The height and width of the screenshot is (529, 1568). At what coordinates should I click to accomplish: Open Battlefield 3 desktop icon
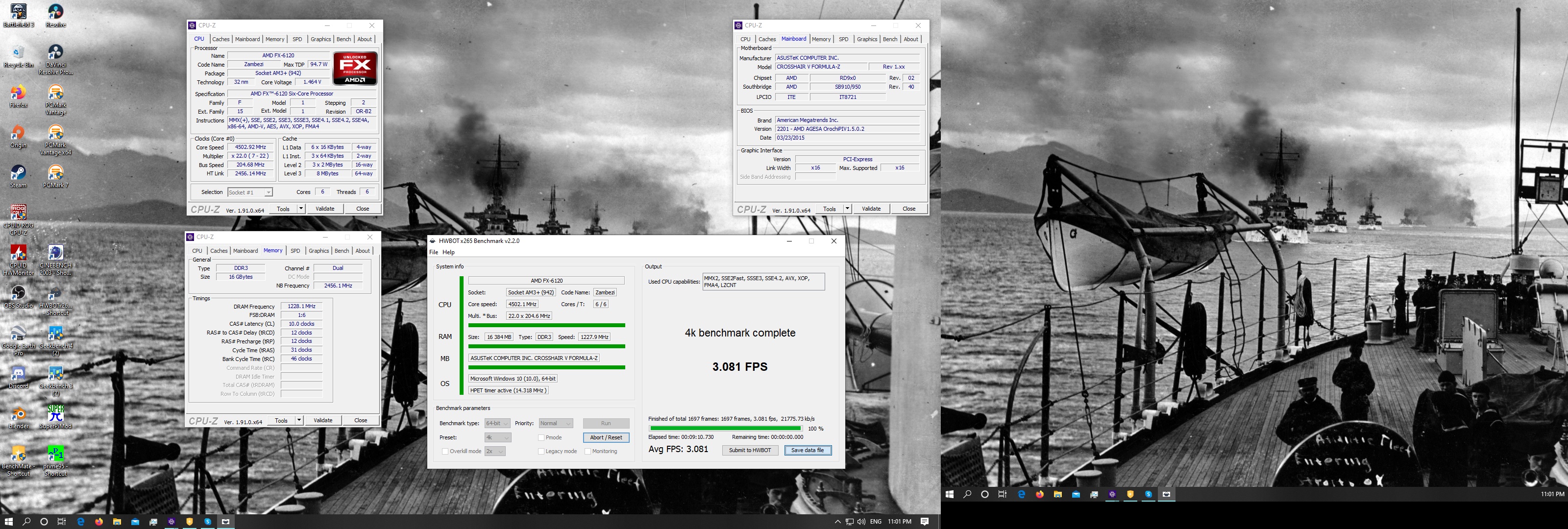[18, 16]
